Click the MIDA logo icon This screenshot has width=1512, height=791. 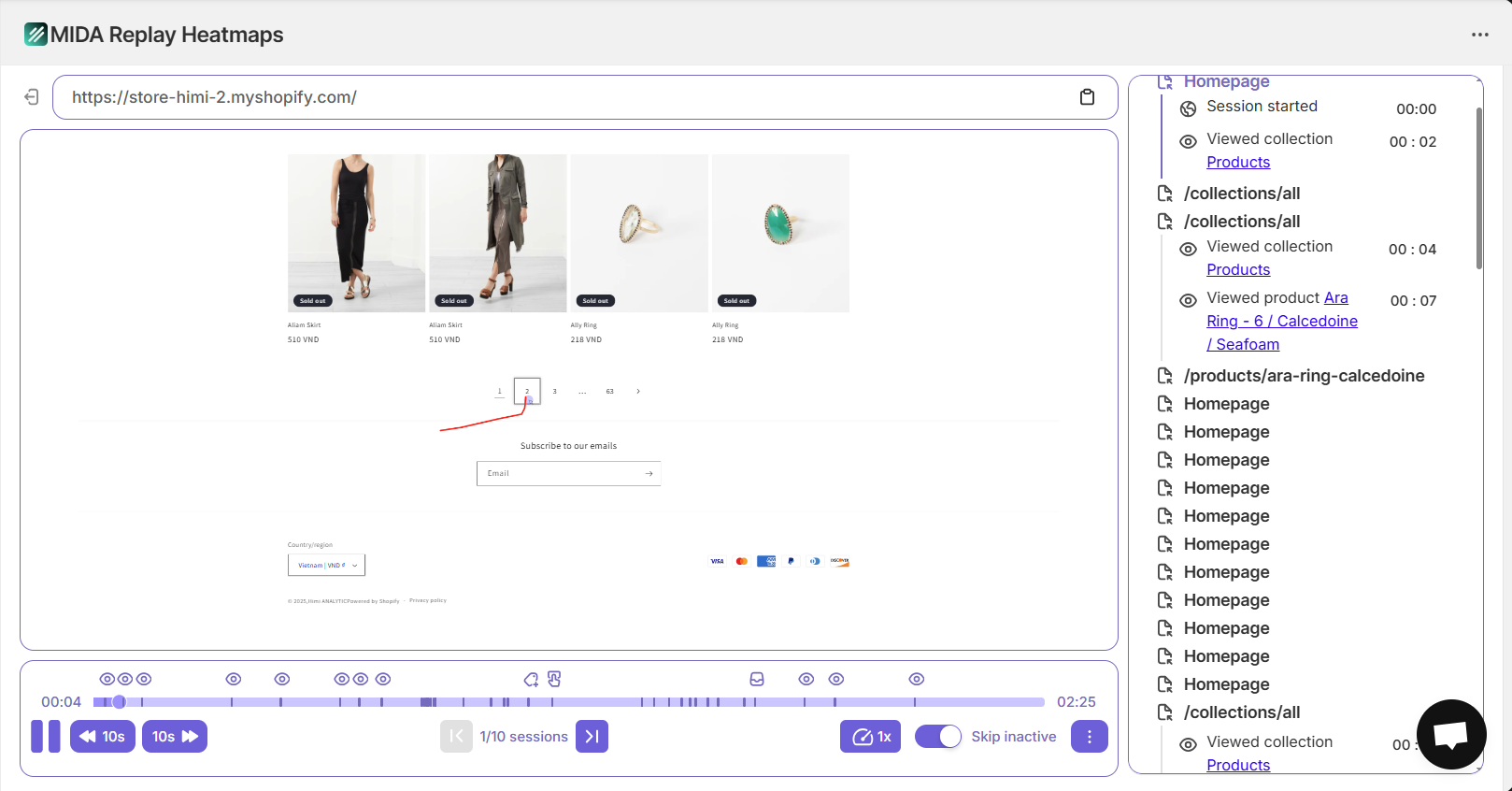click(36, 35)
